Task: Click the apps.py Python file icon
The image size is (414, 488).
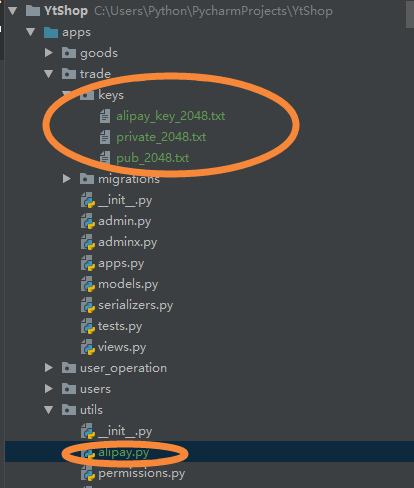Action: tap(88, 263)
